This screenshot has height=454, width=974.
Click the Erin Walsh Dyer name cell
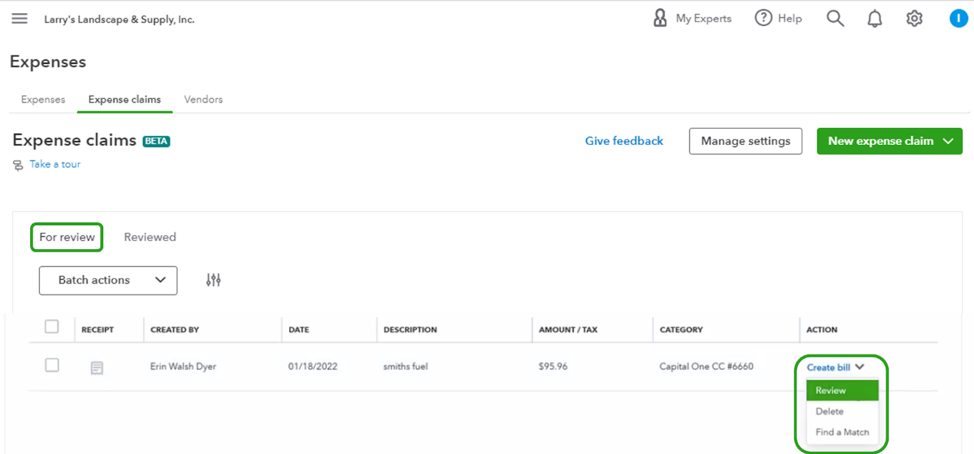[183, 366]
